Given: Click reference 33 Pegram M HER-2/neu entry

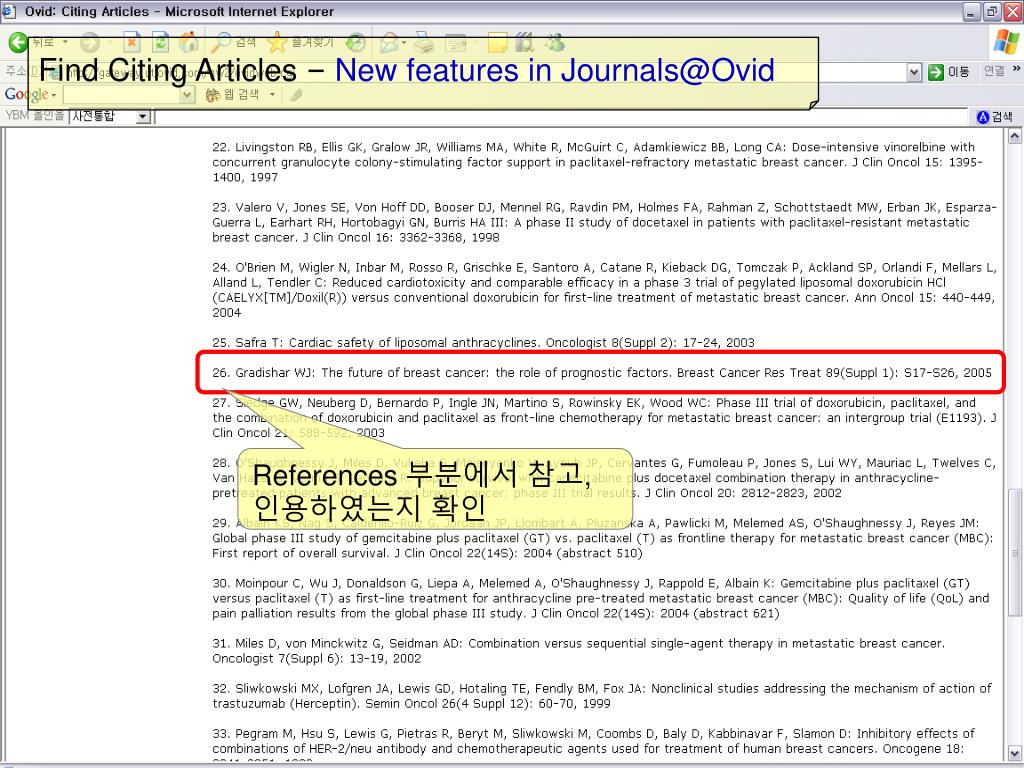Looking at the screenshot, I should [594, 745].
